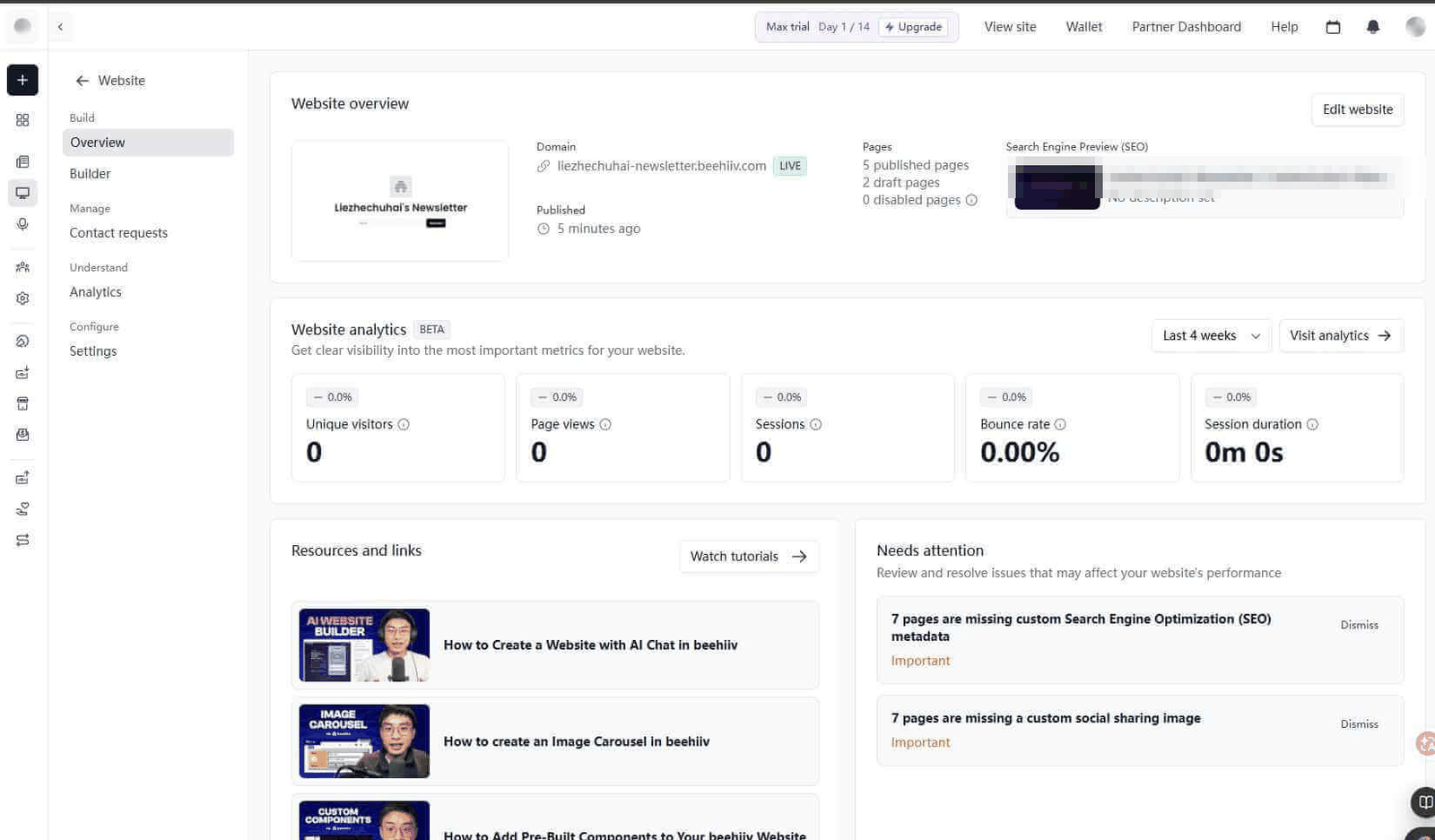The height and width of the screenshot is (840, 1435).
Task: Open the user avatar menu
Action: tap(1415, 27)
